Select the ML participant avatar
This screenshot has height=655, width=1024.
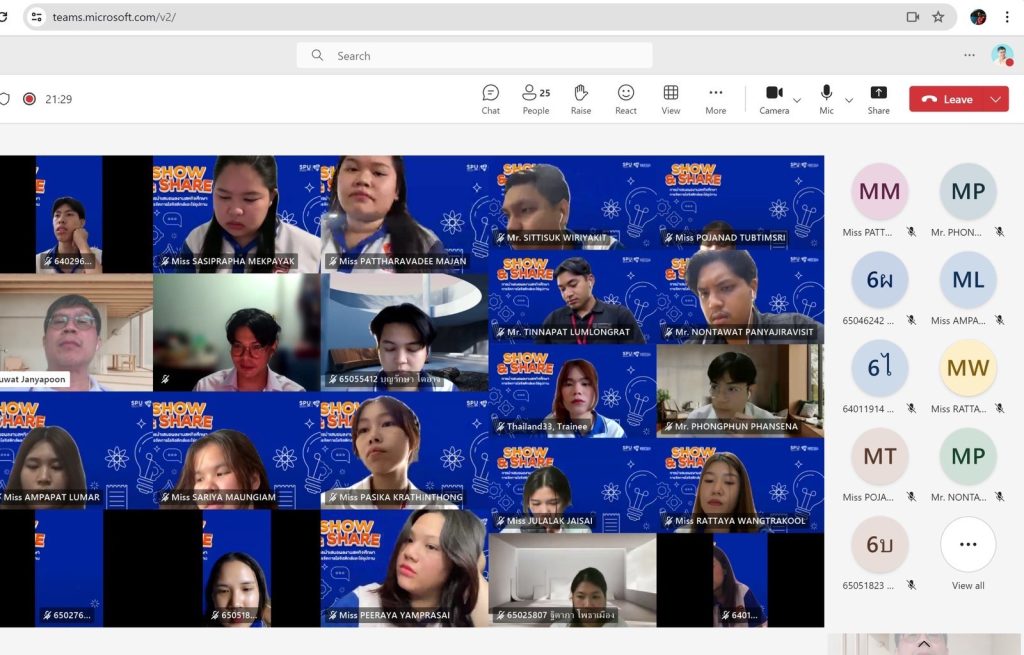click(x=968, y=280)
